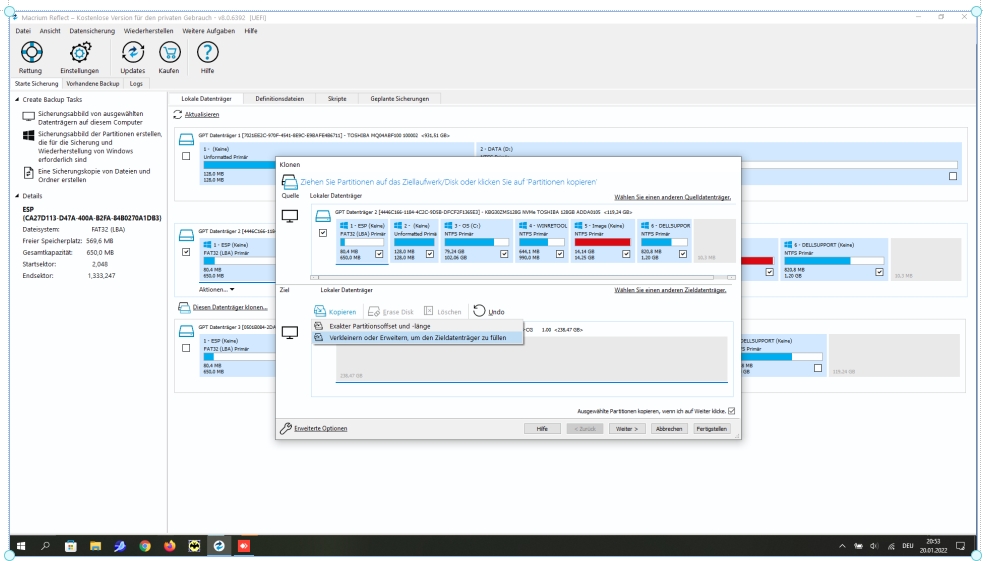This screenshot has height=561, width=983.
Task: Collapse the Create Backup Tasks section
Action: [x=18, y=100]
